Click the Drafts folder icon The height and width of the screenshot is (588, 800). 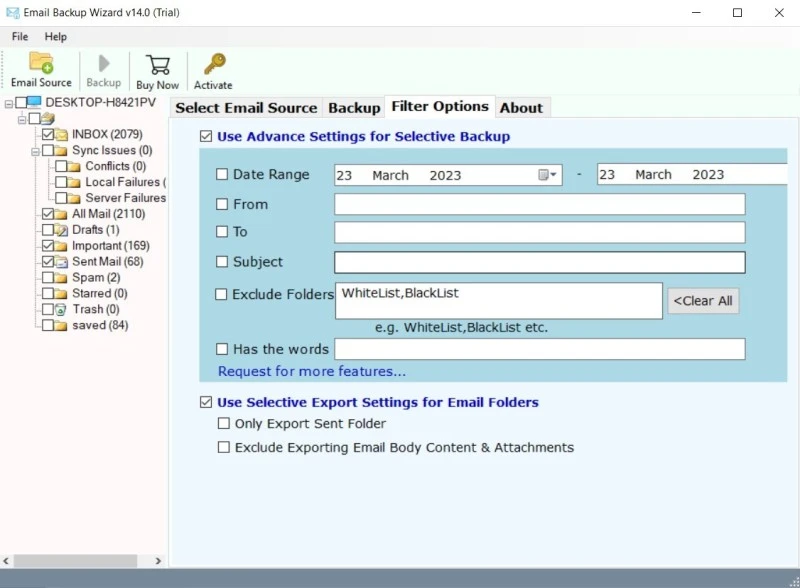pos(61,230)
